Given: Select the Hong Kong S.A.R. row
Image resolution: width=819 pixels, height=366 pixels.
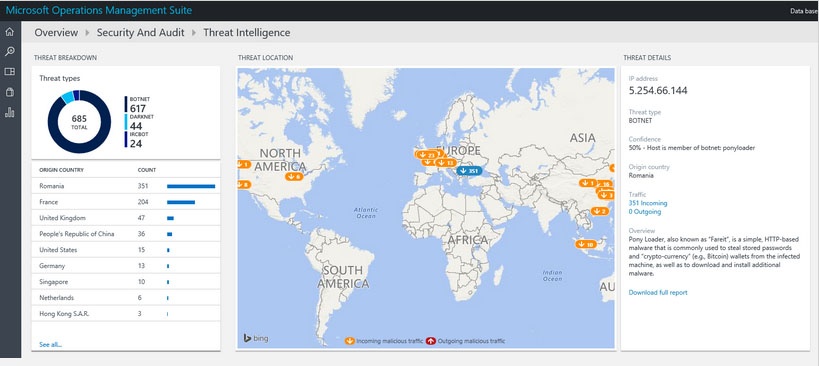Looking at the screenshot, I should tap(126, 314).
